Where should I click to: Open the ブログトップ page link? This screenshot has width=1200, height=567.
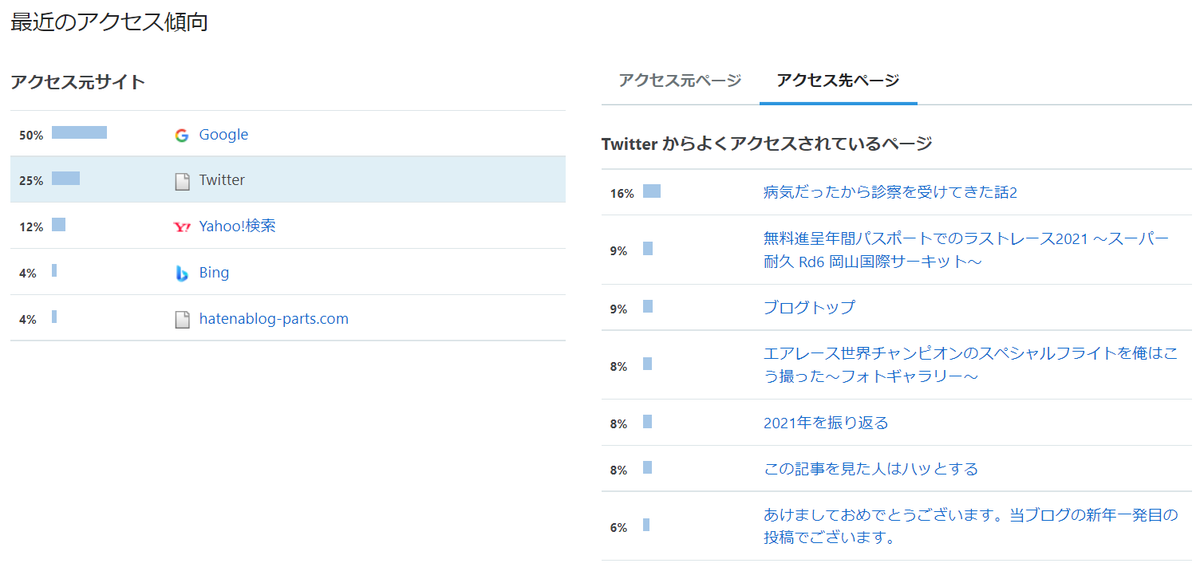(x=809, y=308)
